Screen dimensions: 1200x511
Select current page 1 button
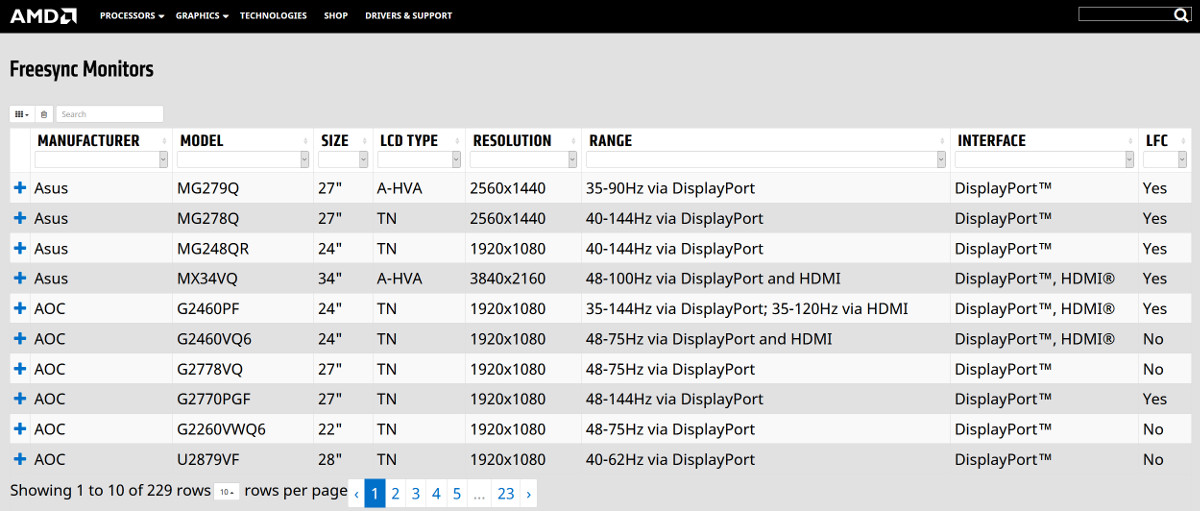375,493
